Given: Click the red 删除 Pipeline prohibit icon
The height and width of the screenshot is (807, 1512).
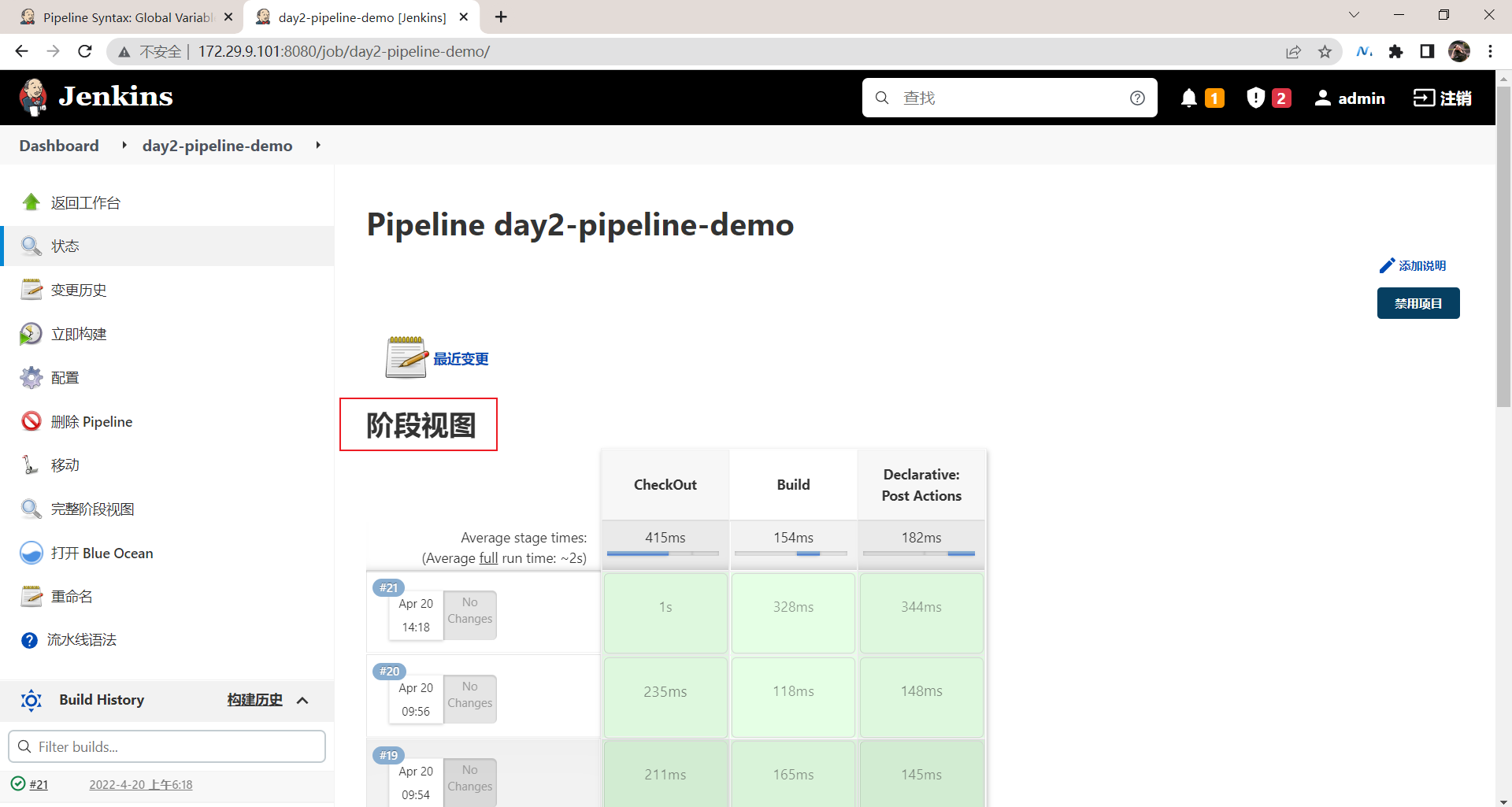Looking at the screenshot, I should (x=31, y=421).
